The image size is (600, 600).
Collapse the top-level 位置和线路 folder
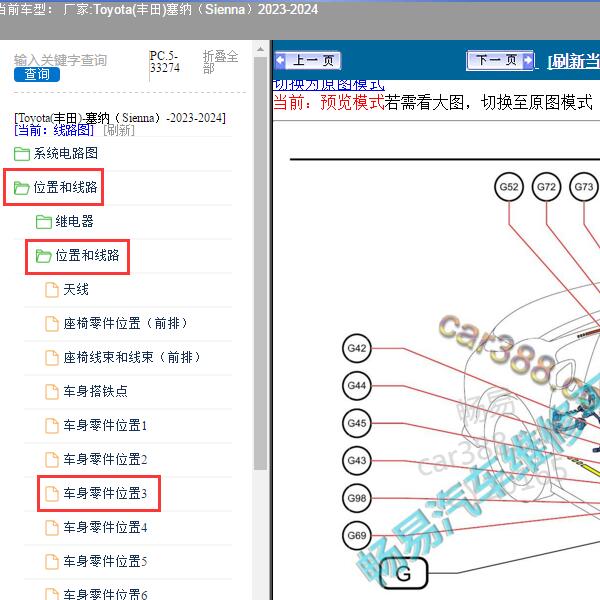65,187
